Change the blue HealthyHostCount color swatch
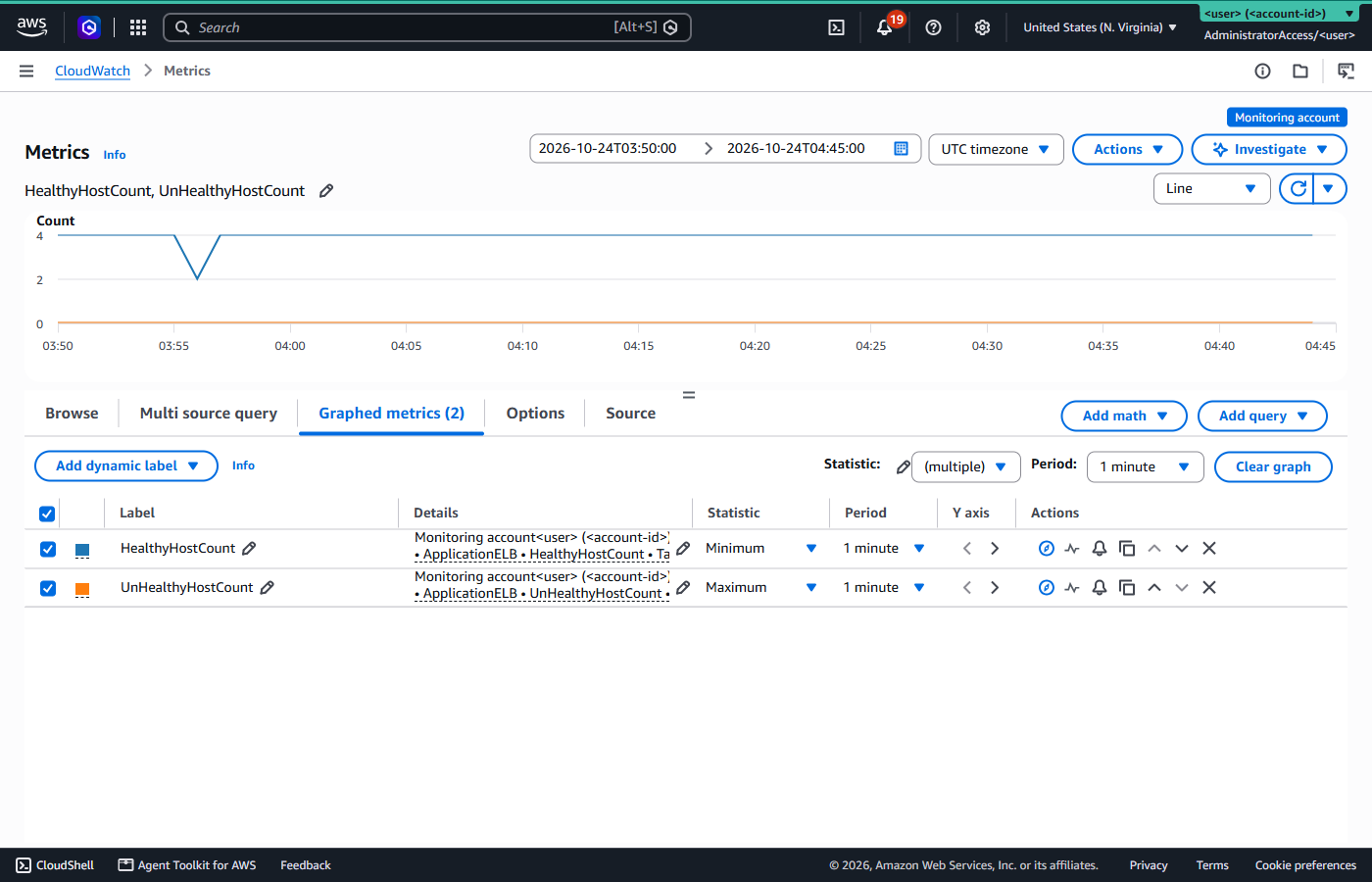The width and height of the screenshot is (1372, 882). click(82, 550)
